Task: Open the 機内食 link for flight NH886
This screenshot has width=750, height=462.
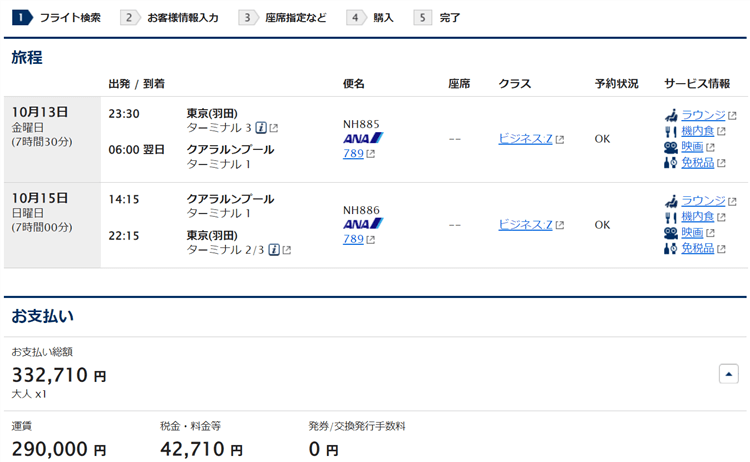Action: click(697, 217)
